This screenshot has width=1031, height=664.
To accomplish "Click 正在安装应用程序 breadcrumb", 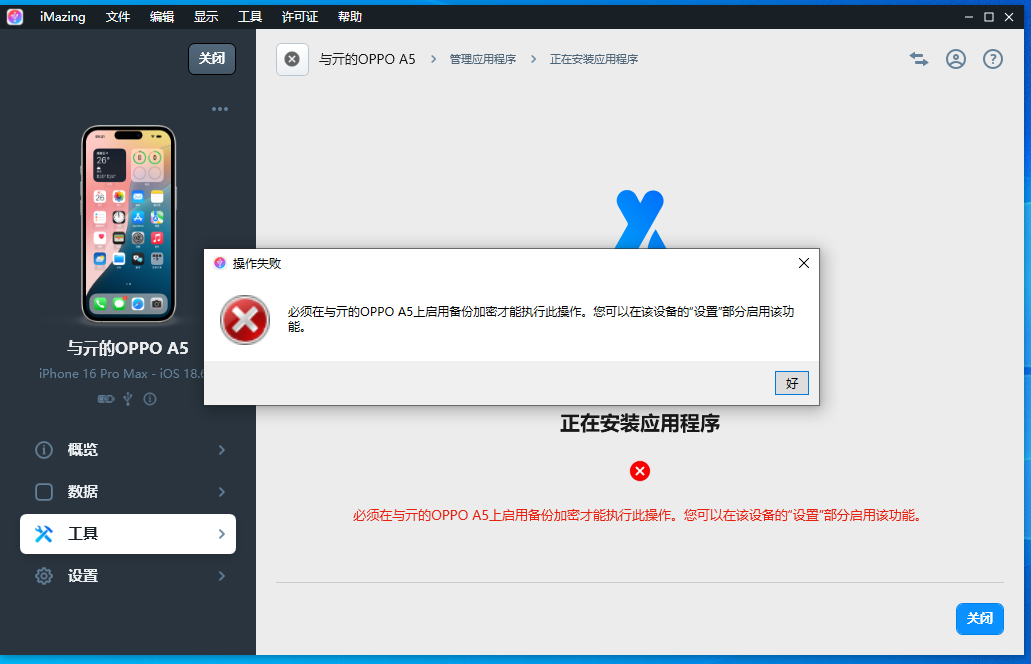I will tap(594, 59).
